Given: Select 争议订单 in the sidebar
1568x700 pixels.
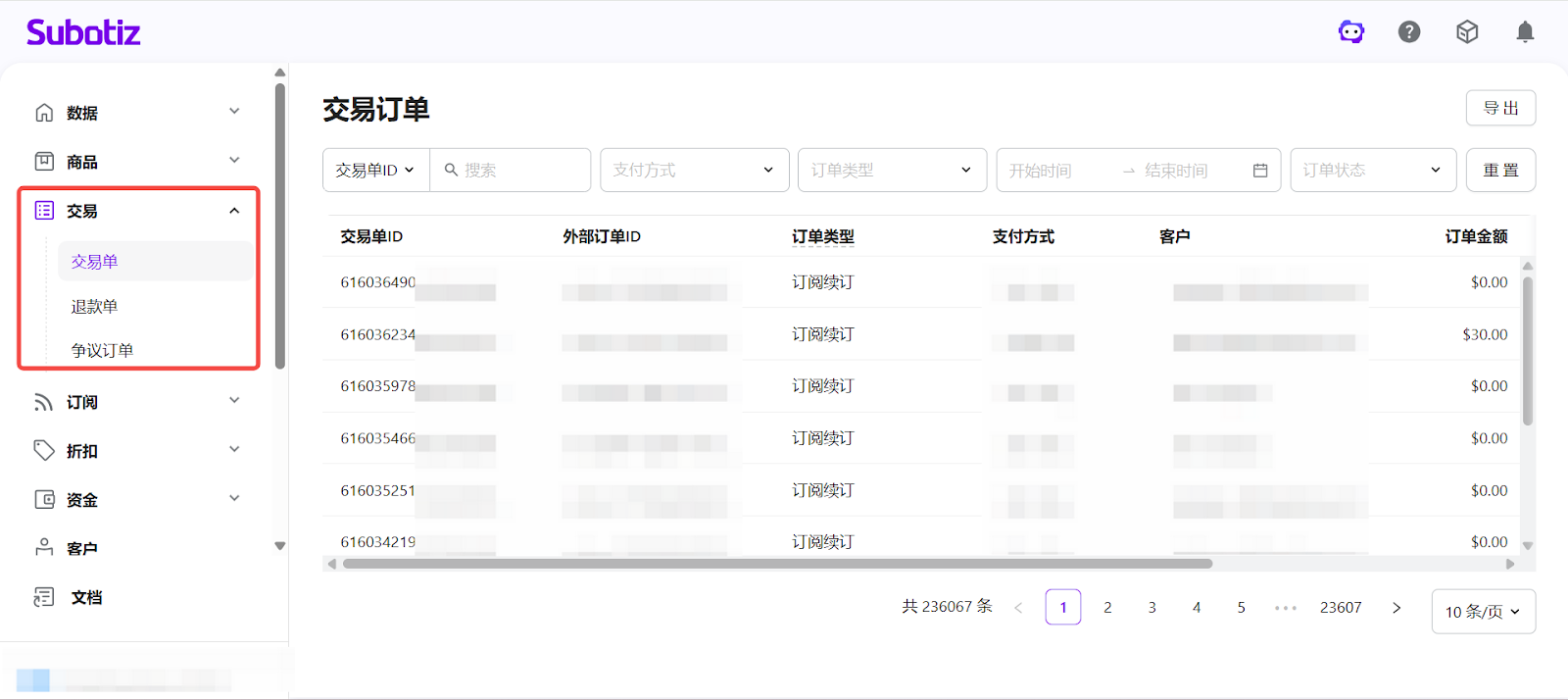Looking at the screenshot, I should (x=102, y=351).
